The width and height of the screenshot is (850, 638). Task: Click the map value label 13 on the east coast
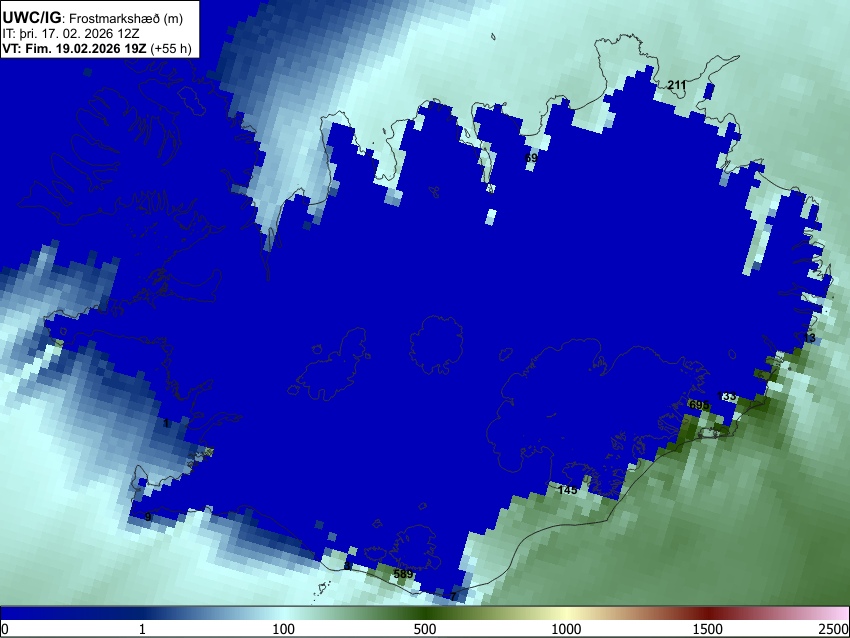(809, 338)
